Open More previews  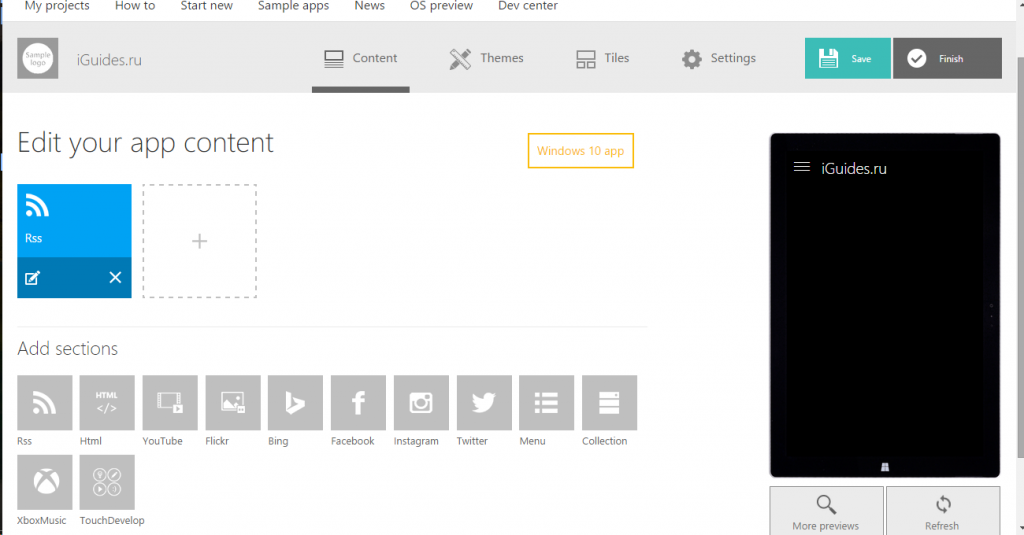(x=826, y=511)
